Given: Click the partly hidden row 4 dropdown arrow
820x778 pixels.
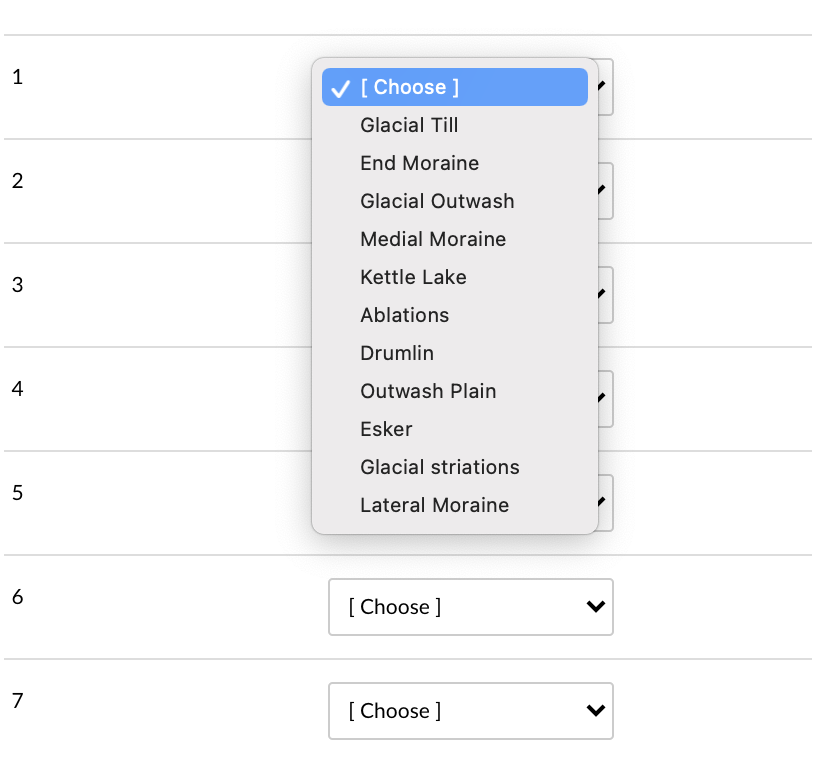Looking at the screenshot, I should [604, 399].
